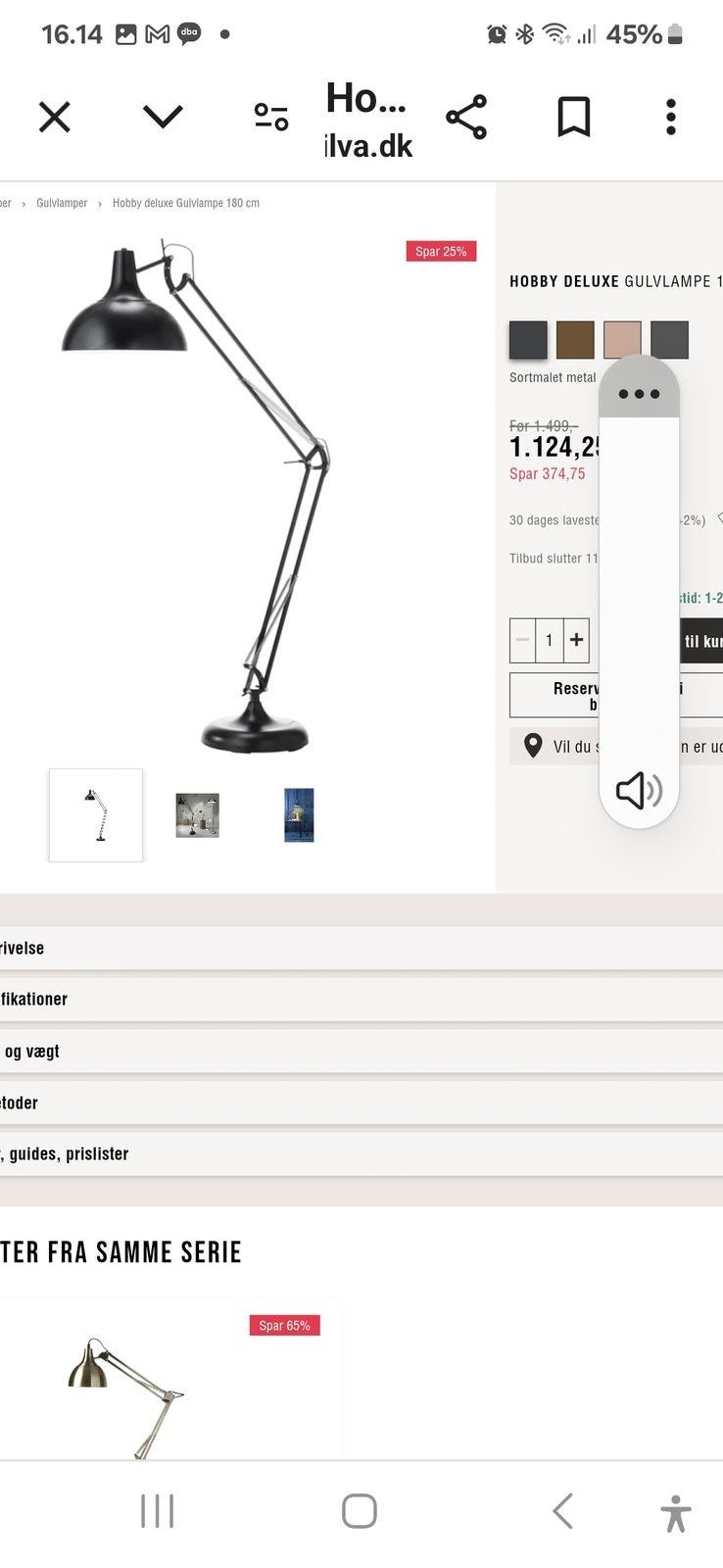Select the black metal color swatch
The width and height of the screenshot is (723, 1568).
click(528, 340)
